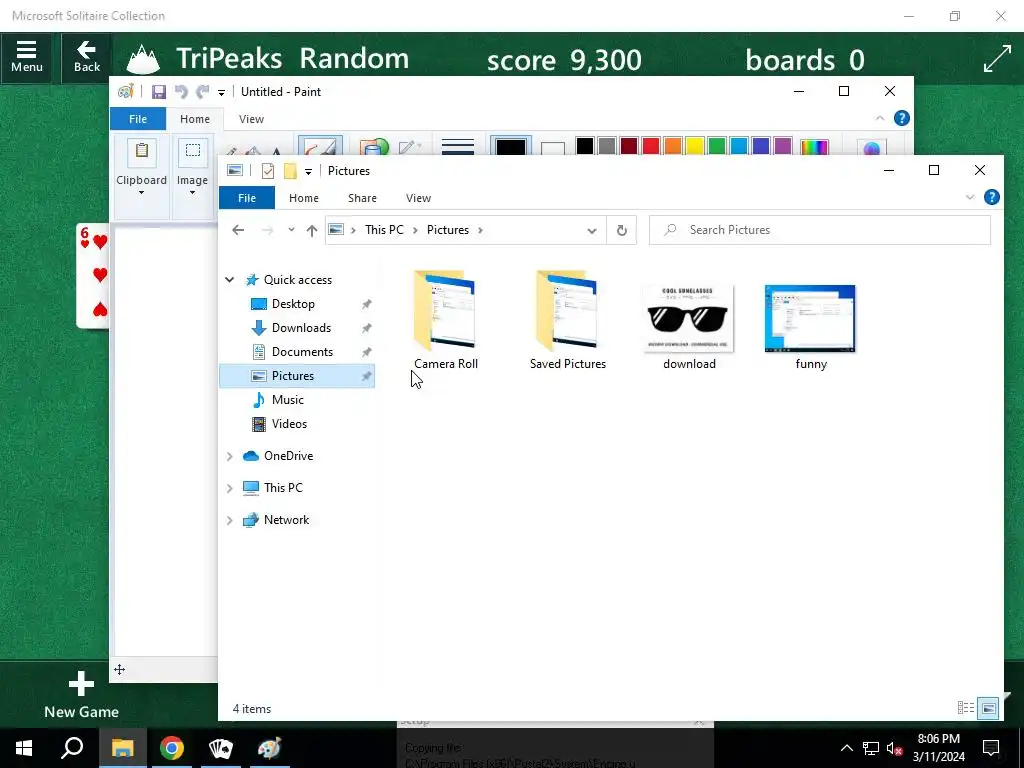This screenshot has width=1024, height=768.
Task: Refresh the Pictures folder
Action: coord(622,231)
